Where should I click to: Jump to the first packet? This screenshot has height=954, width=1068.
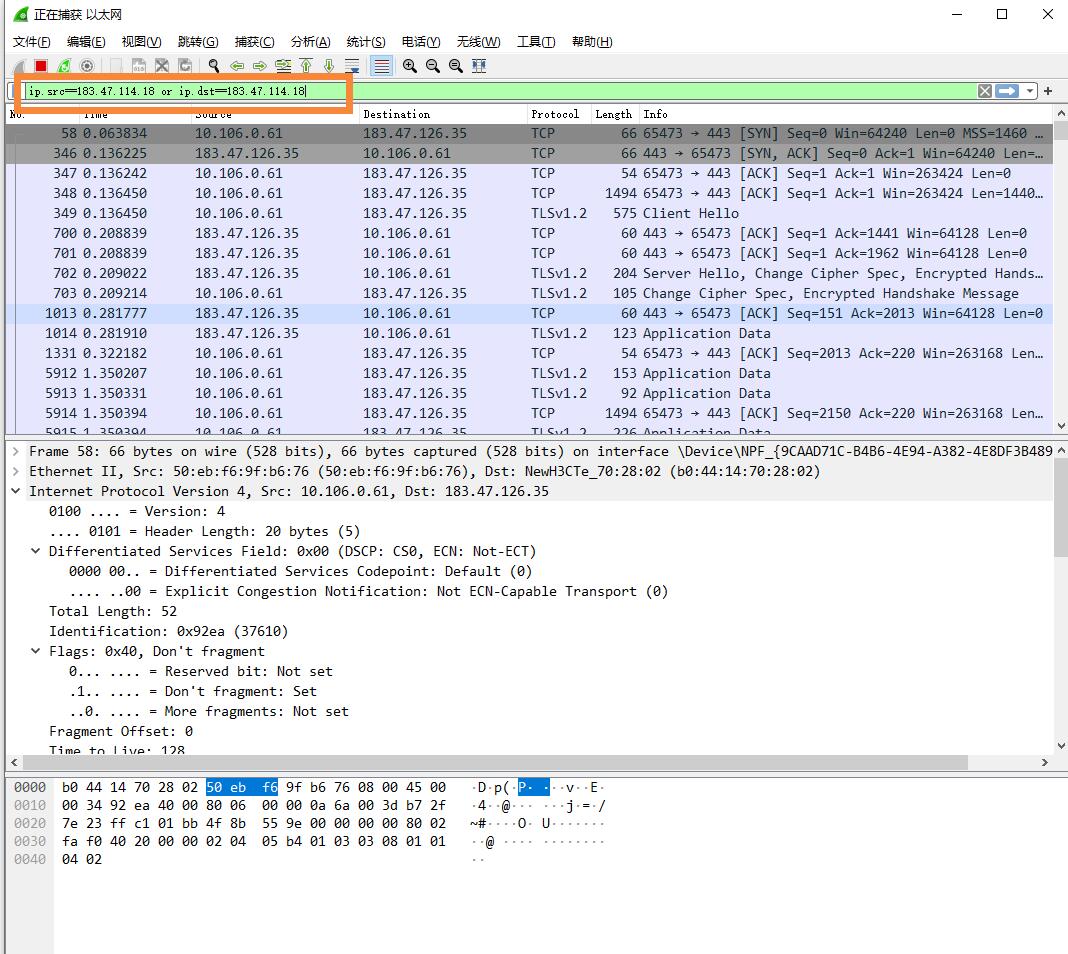306,66
